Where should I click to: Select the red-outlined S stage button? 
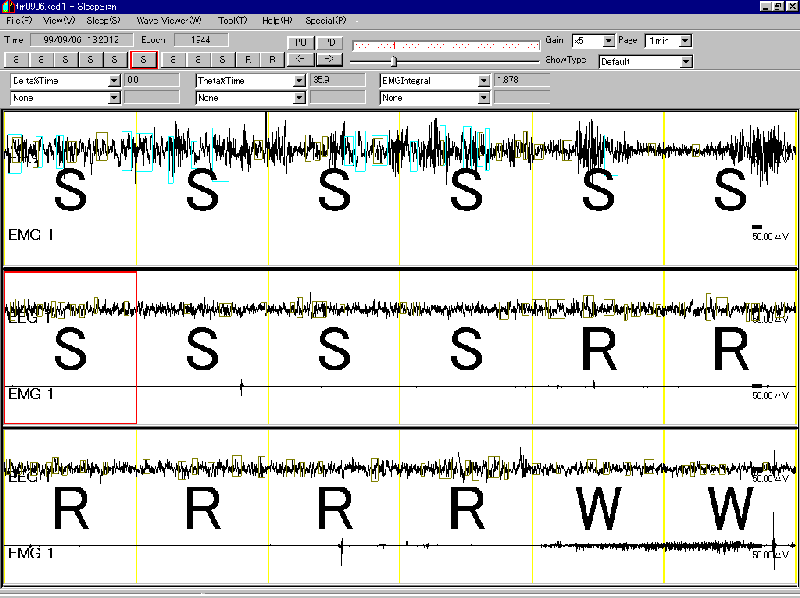pos(143,60)
